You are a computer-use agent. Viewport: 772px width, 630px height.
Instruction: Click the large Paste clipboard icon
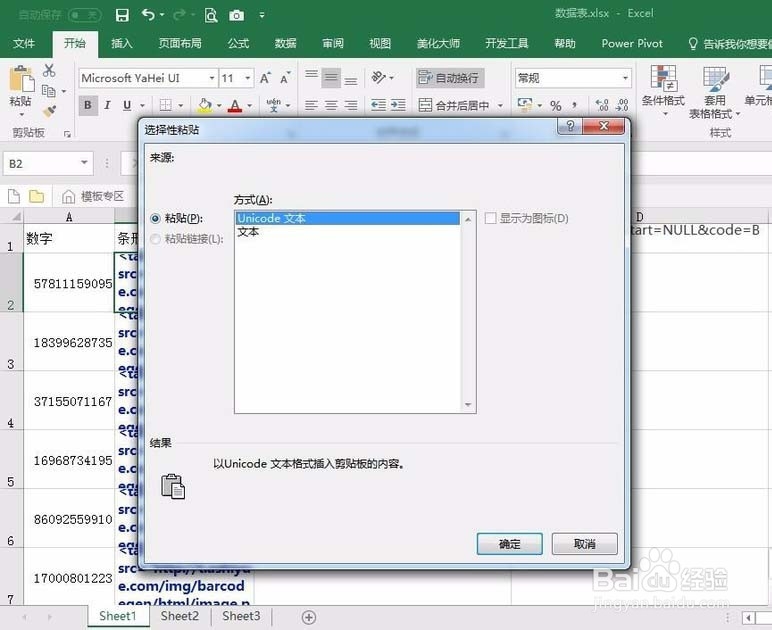[22, 79]
